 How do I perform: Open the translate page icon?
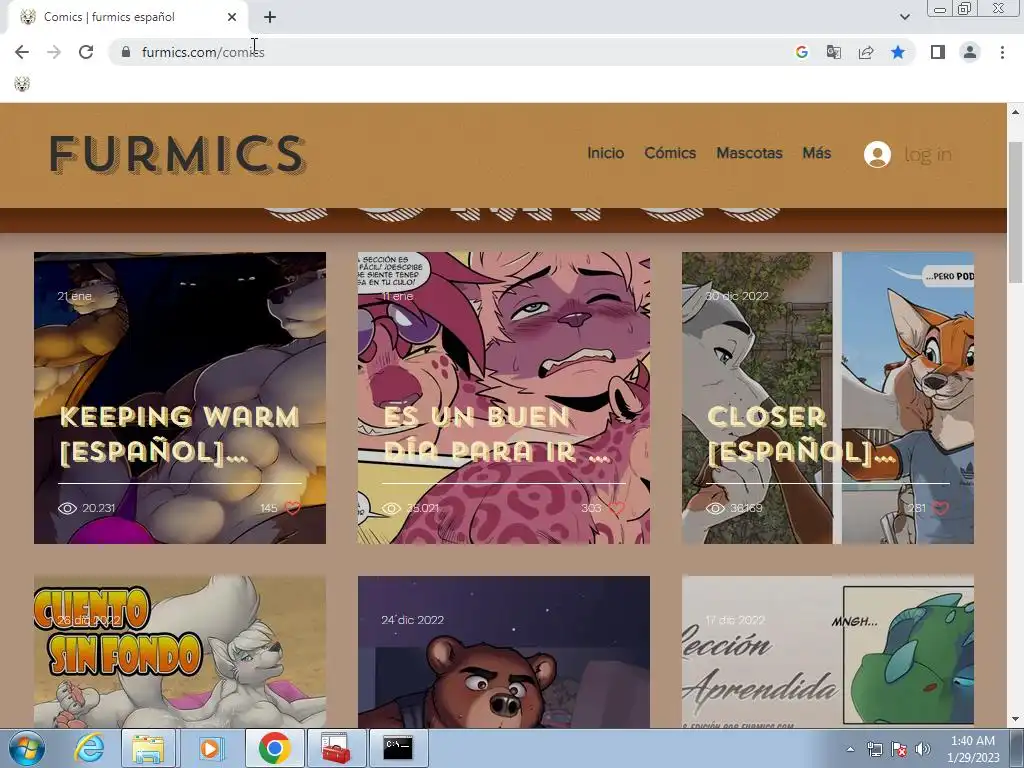[833, 52]
